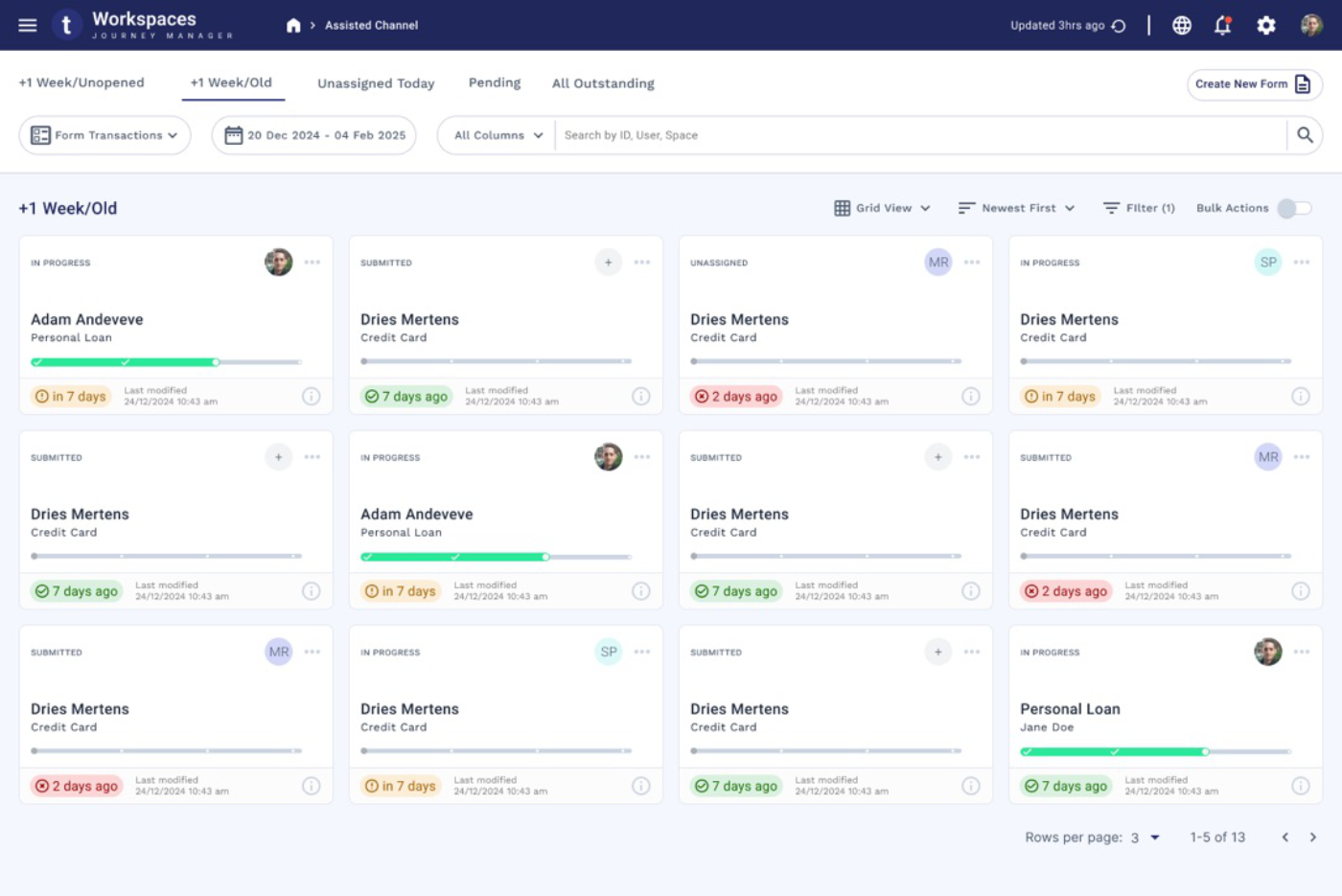Open the globe language selector
The width and height of the screenshot is (1342, 896).
coord(1182,25)
